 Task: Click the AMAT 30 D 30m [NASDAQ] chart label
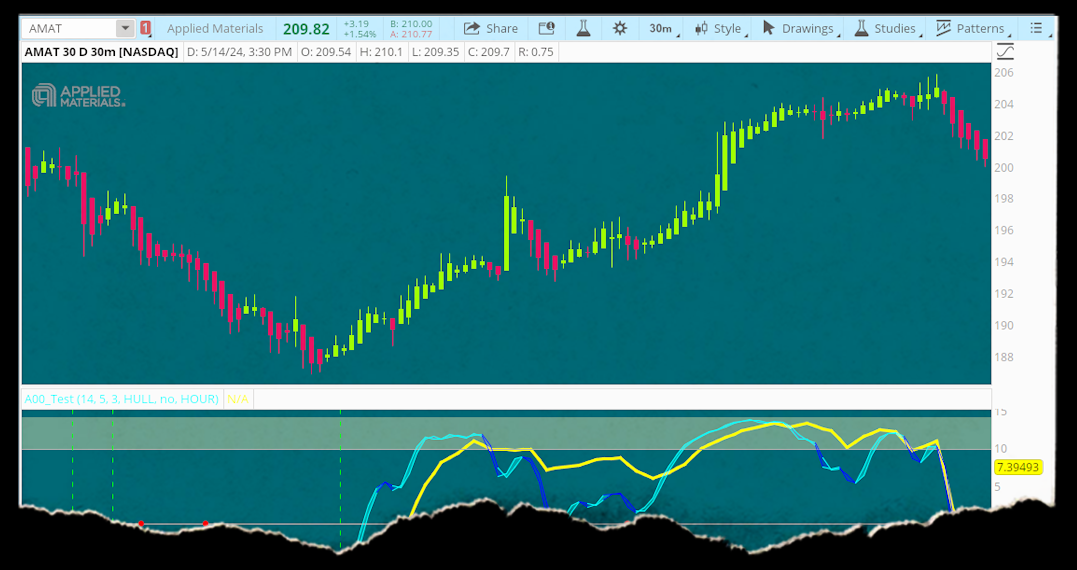coord(102,52)
